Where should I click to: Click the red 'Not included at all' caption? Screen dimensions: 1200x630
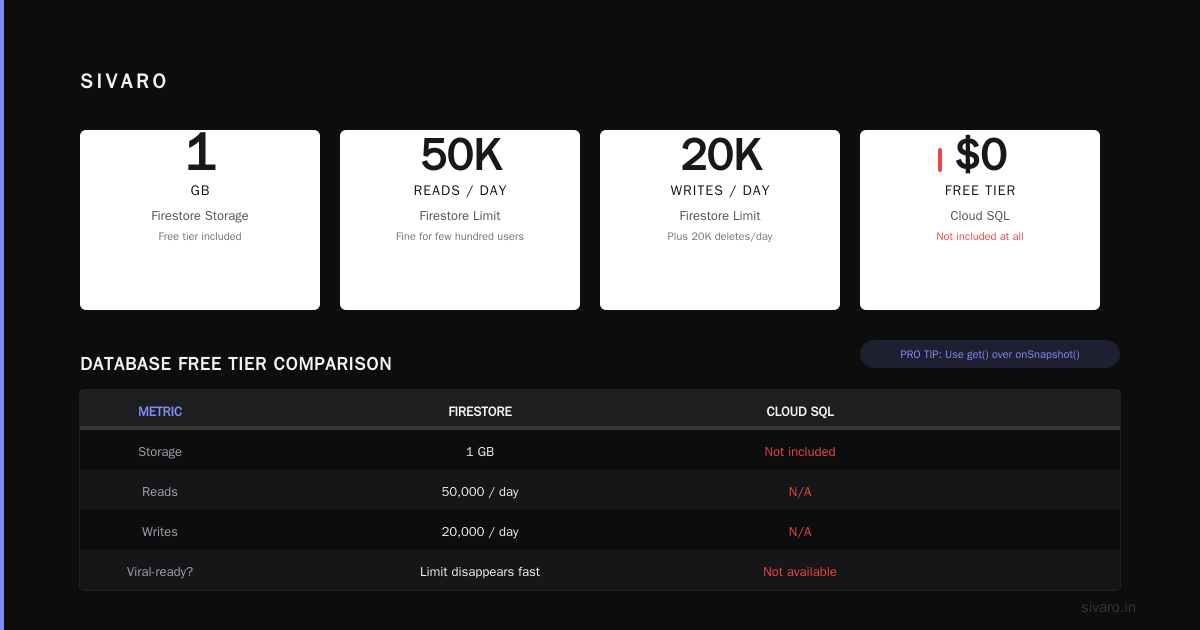tap(980, 237)
